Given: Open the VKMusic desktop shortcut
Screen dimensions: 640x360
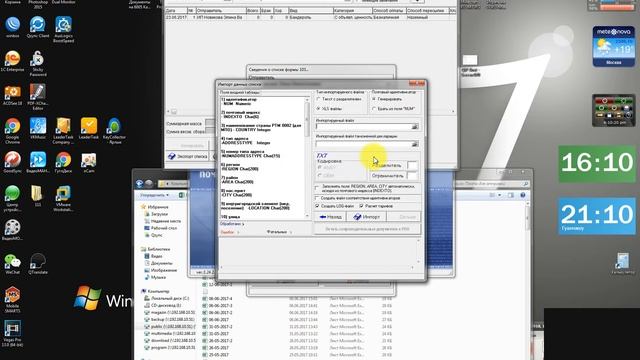Looking at the screenshot, I should pyautogui.click(x=38, y=129).
